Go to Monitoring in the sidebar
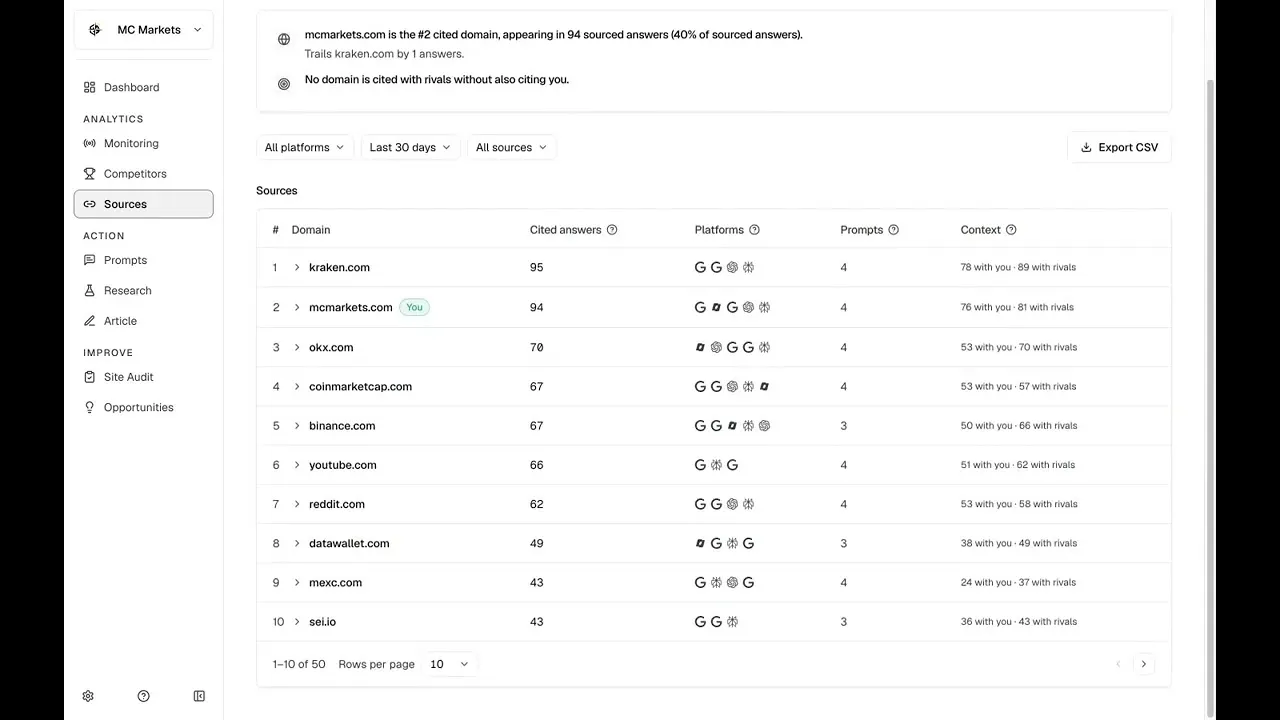The width and height of the screenshot is (1280, 720). 144,144
